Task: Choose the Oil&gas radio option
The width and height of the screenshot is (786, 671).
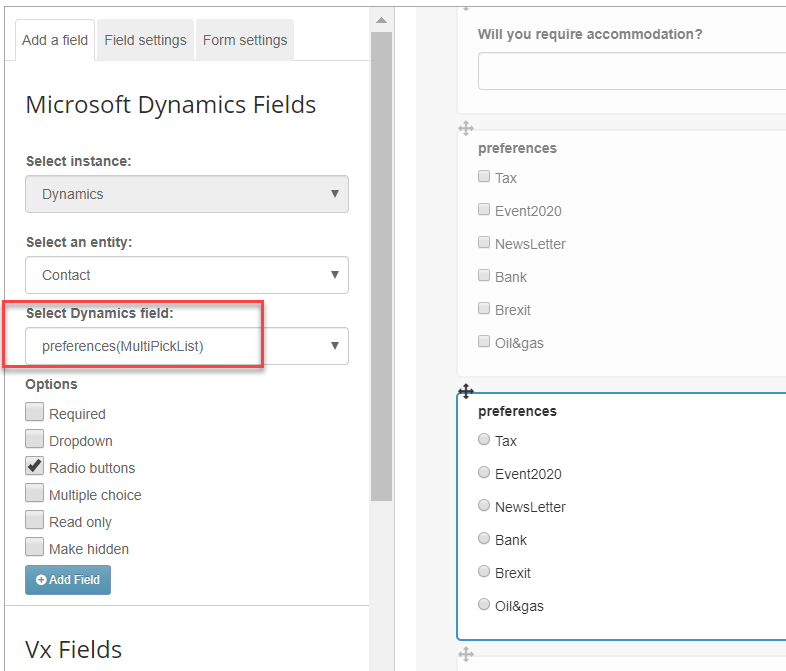Action: click(484, 604)
